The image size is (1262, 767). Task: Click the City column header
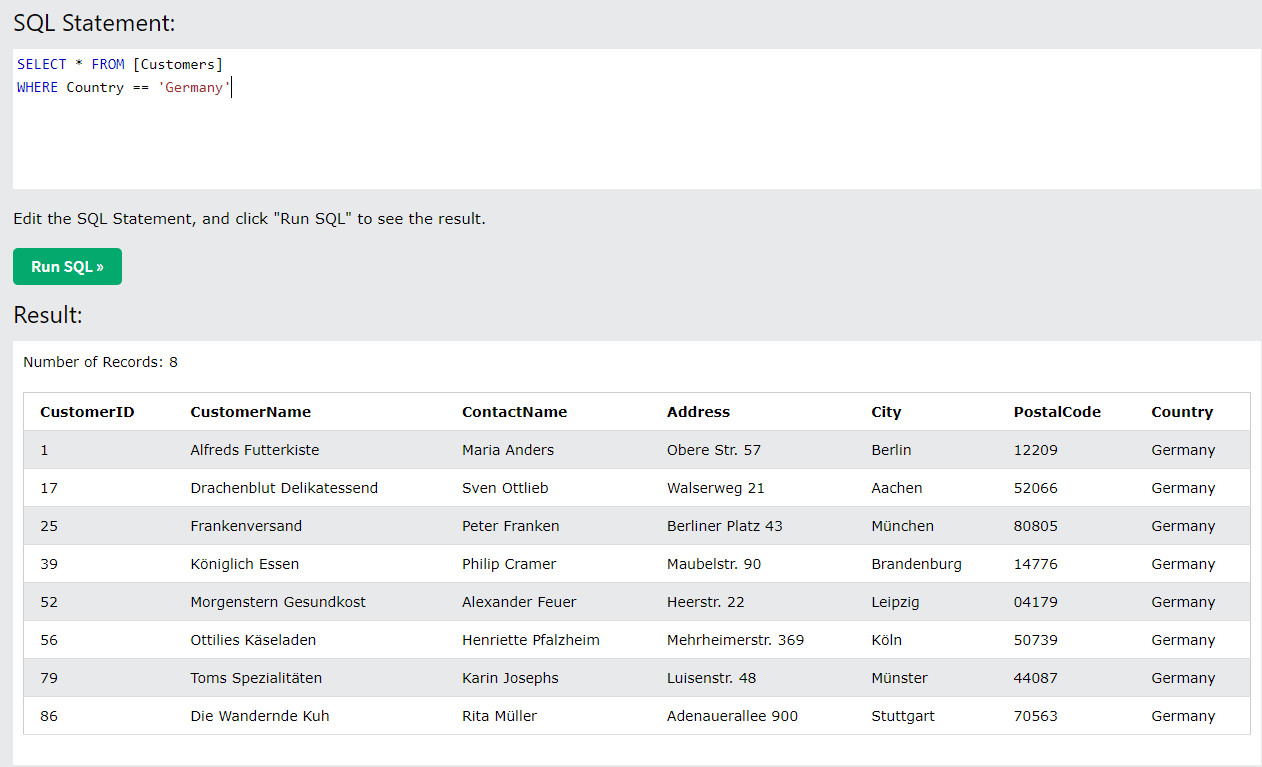pos(886,412)
